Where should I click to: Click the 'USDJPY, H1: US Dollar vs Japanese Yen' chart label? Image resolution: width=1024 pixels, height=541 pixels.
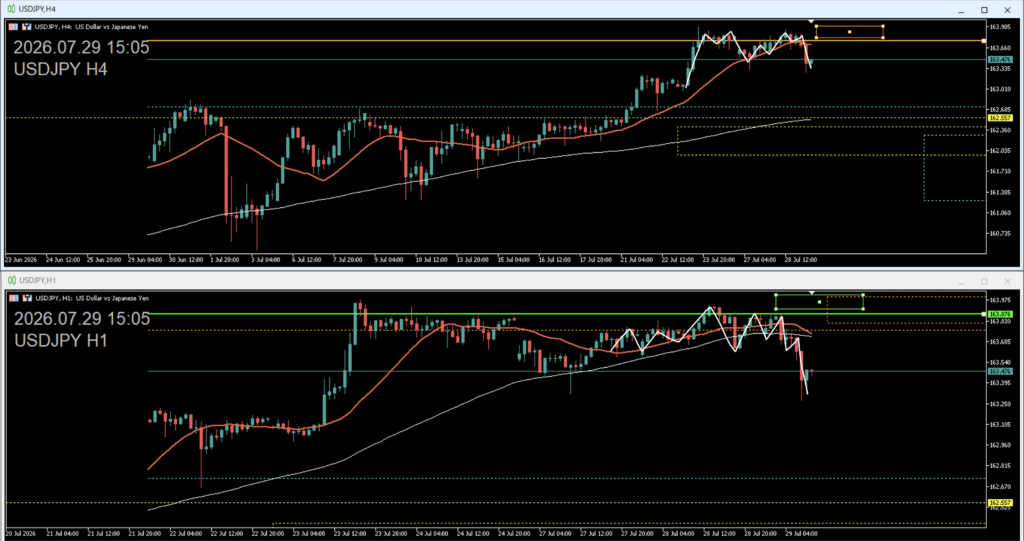point(92,298)
